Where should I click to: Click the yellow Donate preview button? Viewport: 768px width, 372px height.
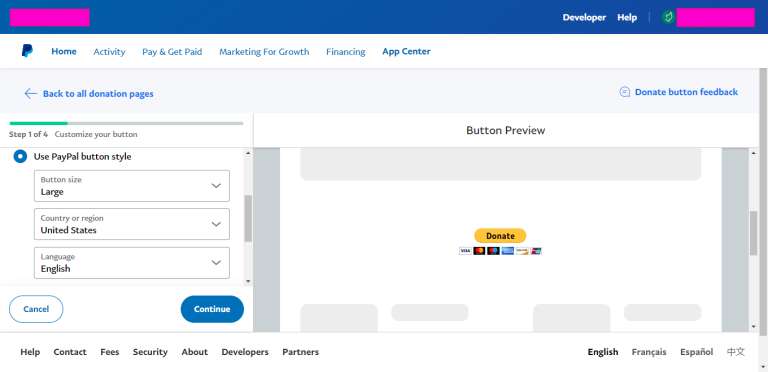pyautogui.click(x=500, y=236)
